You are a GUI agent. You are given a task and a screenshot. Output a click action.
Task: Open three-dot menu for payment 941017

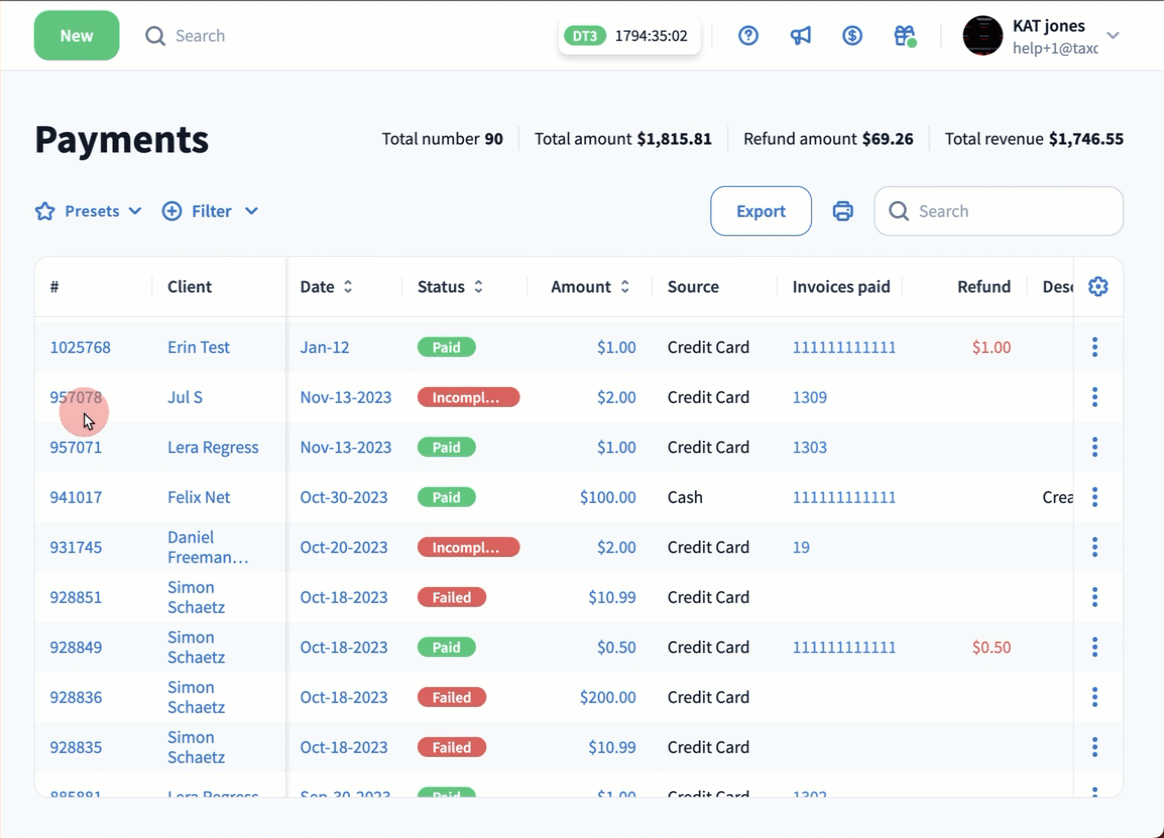[1095, 497]
